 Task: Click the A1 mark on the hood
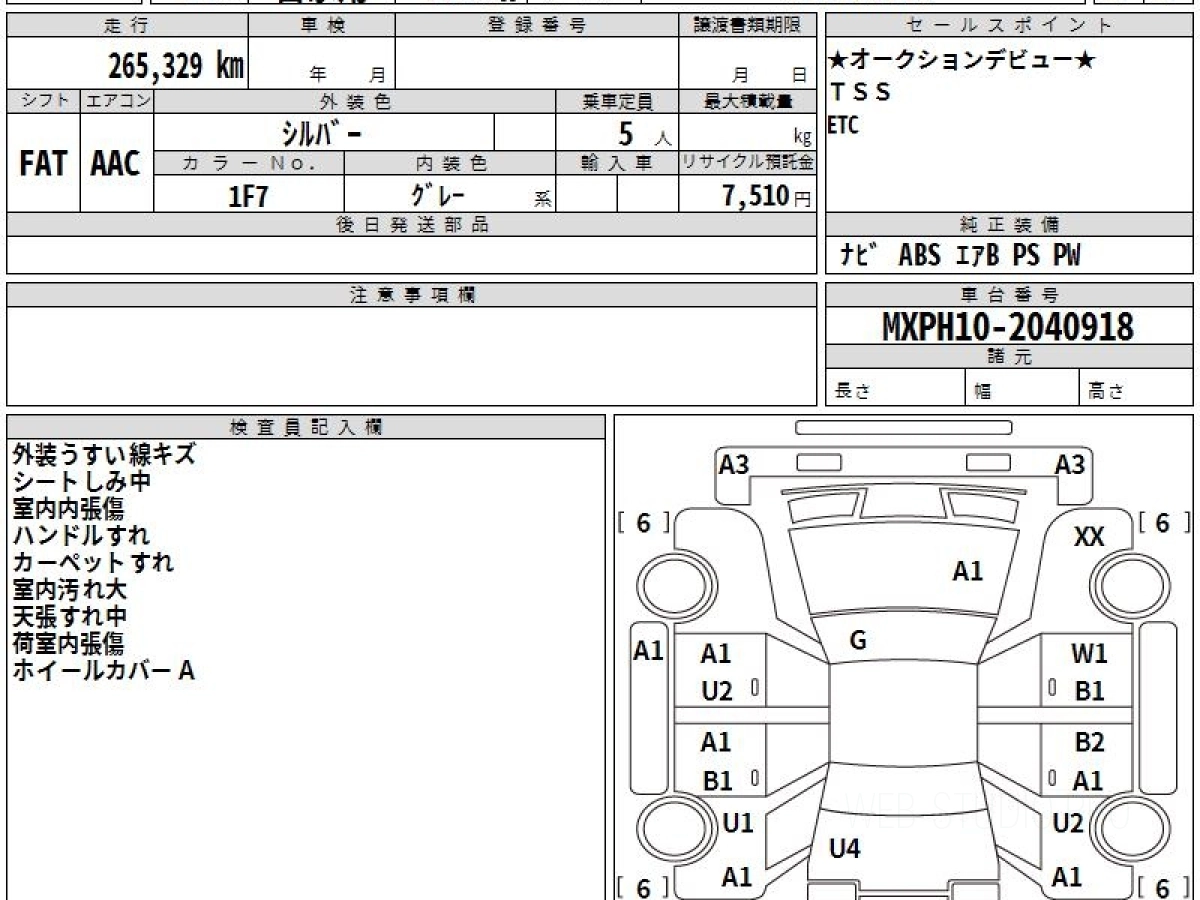(x=967, y=571)
